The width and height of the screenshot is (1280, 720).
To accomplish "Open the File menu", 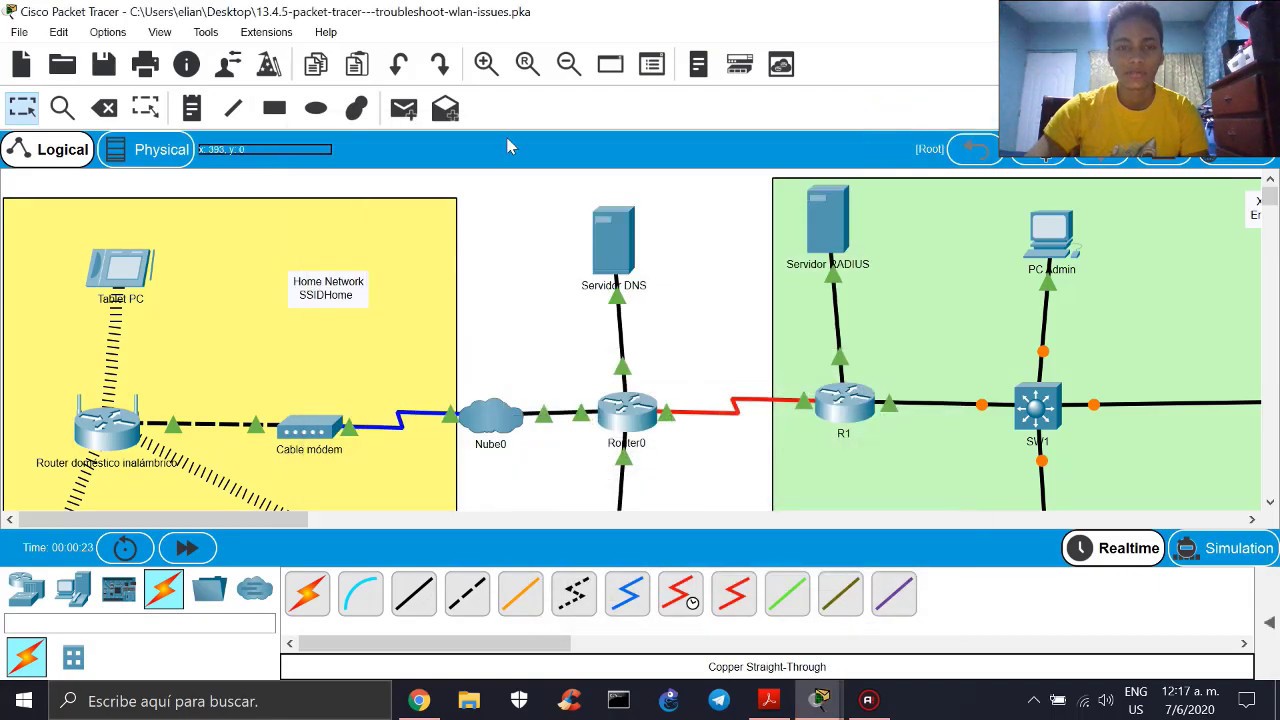I will [19, 32].
